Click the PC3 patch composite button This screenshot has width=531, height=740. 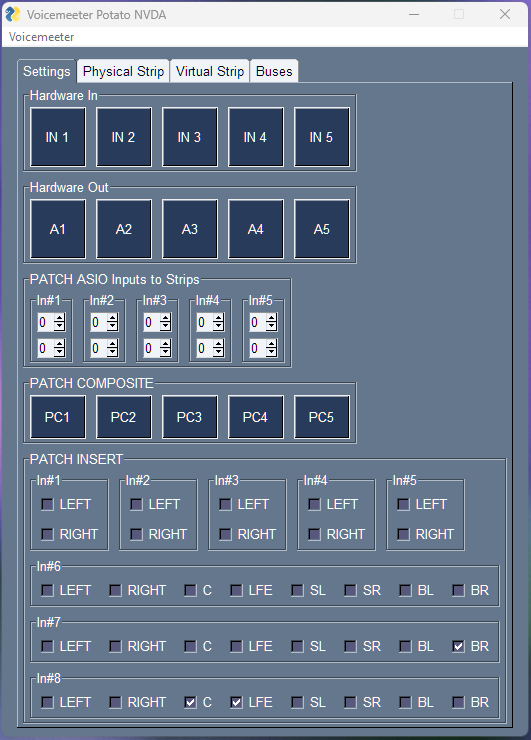pos(190,417)
